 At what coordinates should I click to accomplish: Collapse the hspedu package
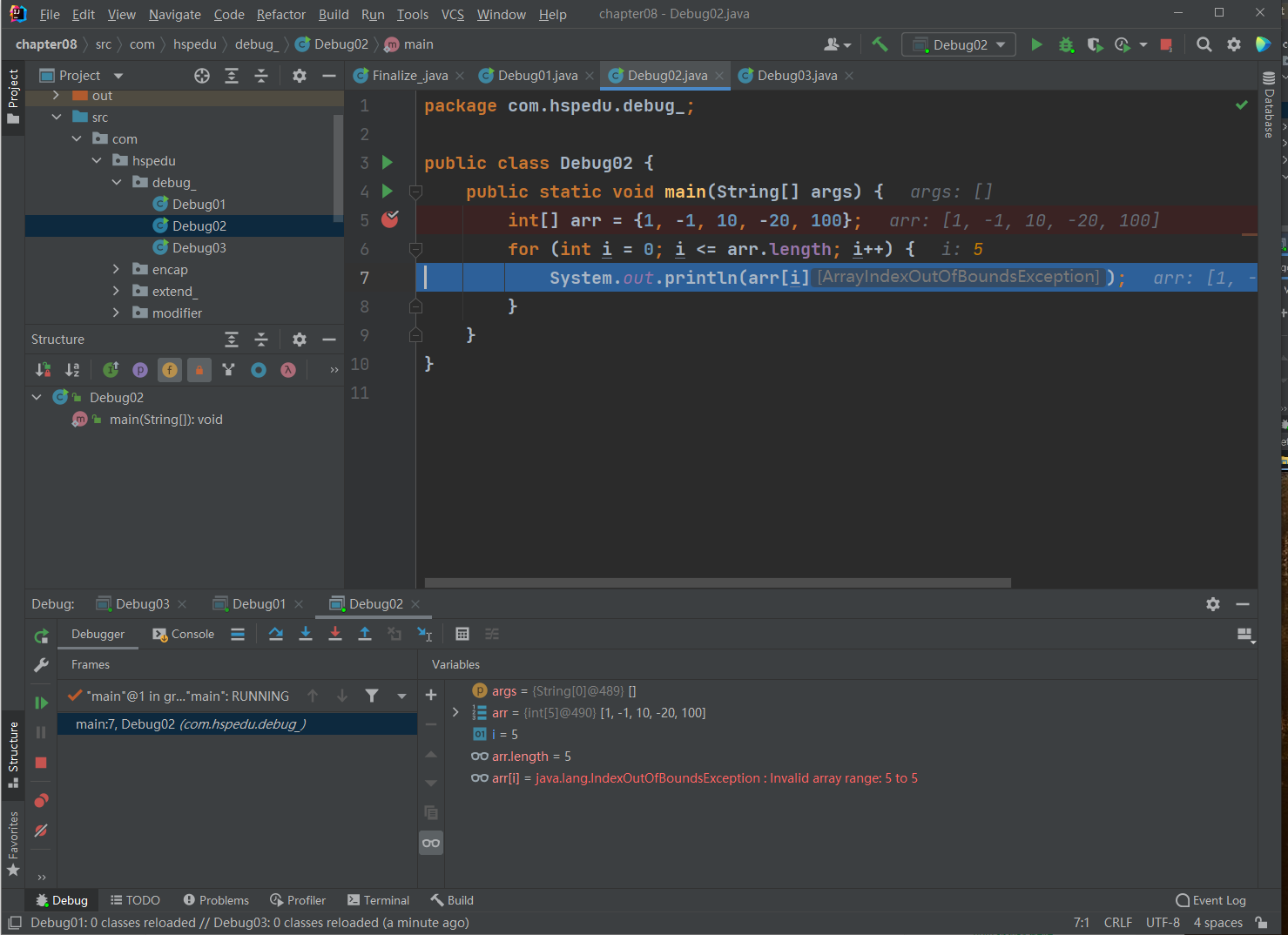point(96,161)
